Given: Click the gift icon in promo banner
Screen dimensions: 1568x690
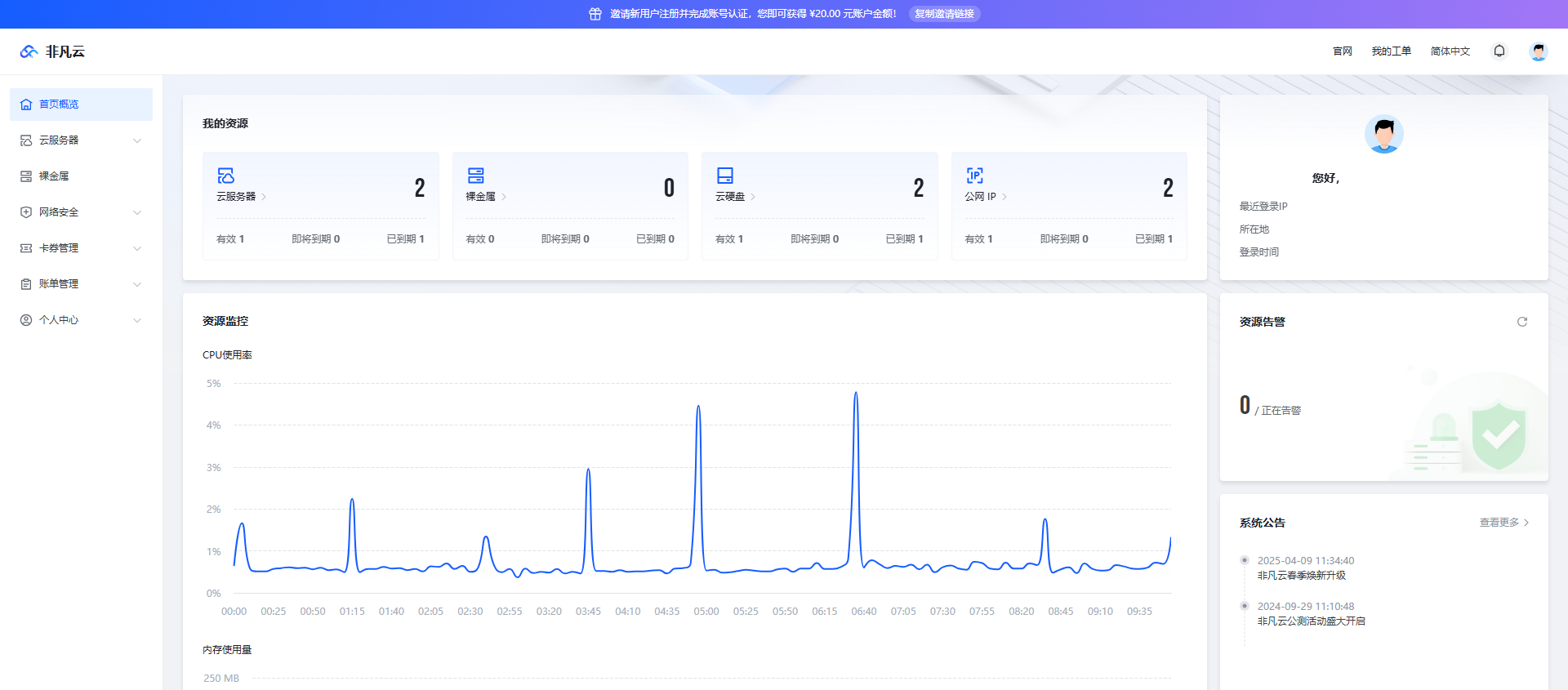Looking at the screenshot, I should (x=595, y=14).
